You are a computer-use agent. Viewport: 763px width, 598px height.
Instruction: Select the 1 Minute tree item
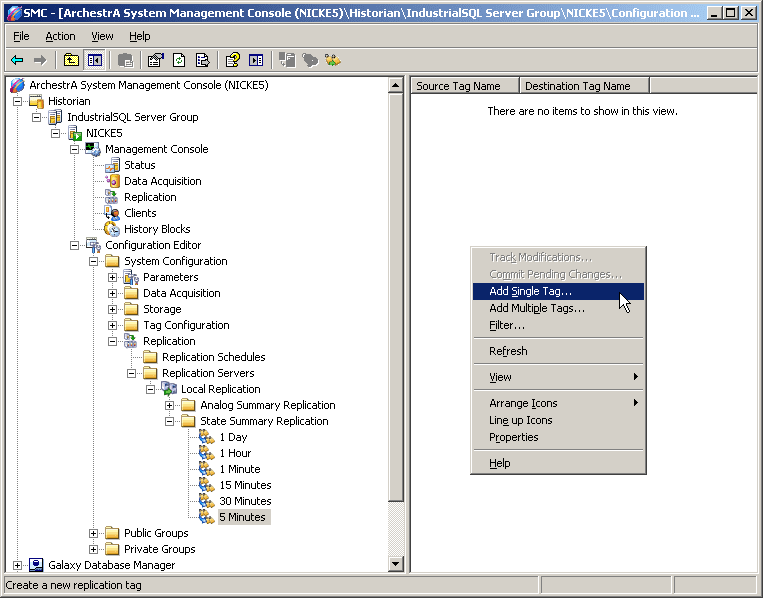click(240, 470)
